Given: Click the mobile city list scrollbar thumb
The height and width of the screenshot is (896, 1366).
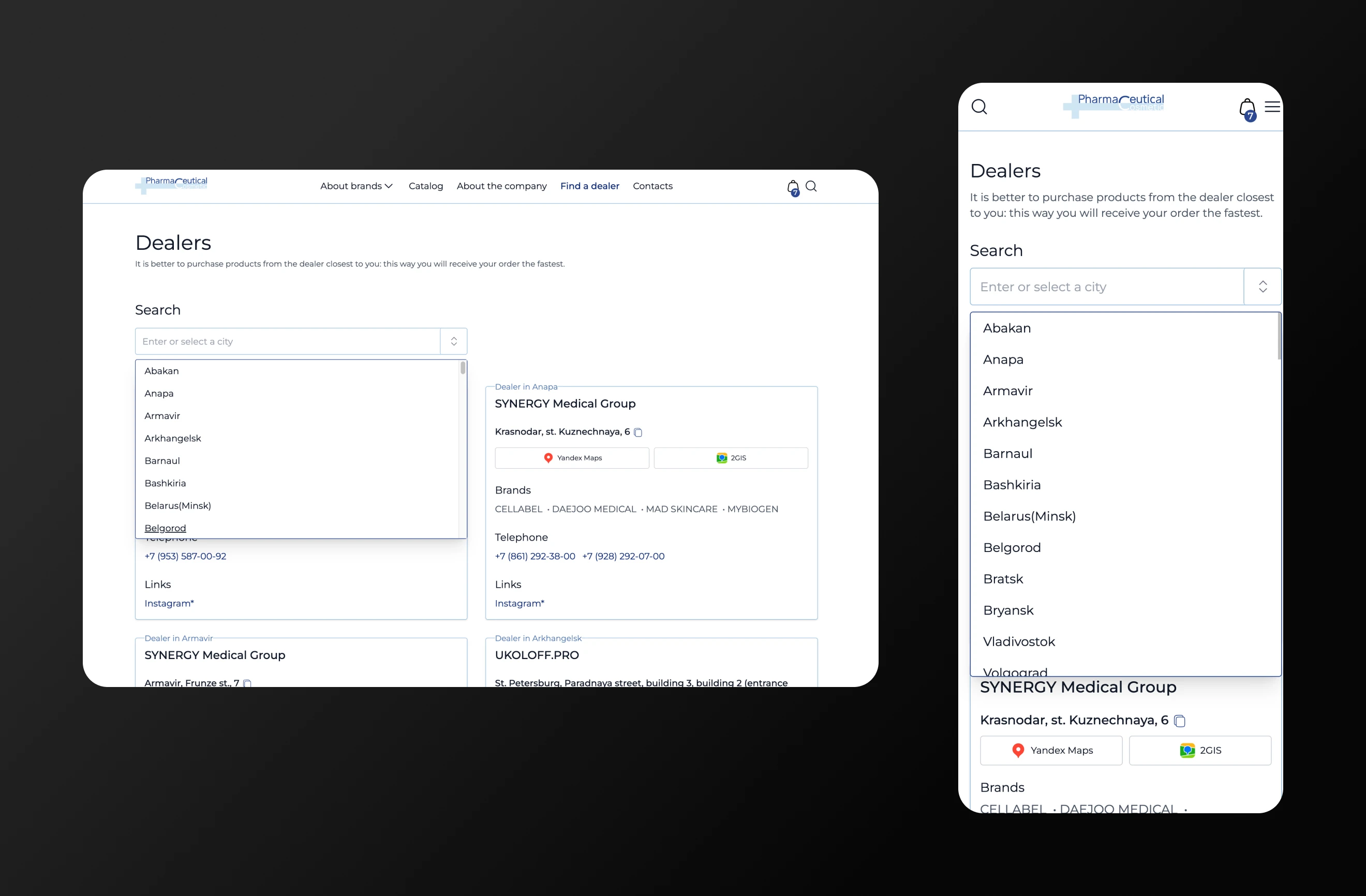Looking at the screenshot, I should 1280,336.
